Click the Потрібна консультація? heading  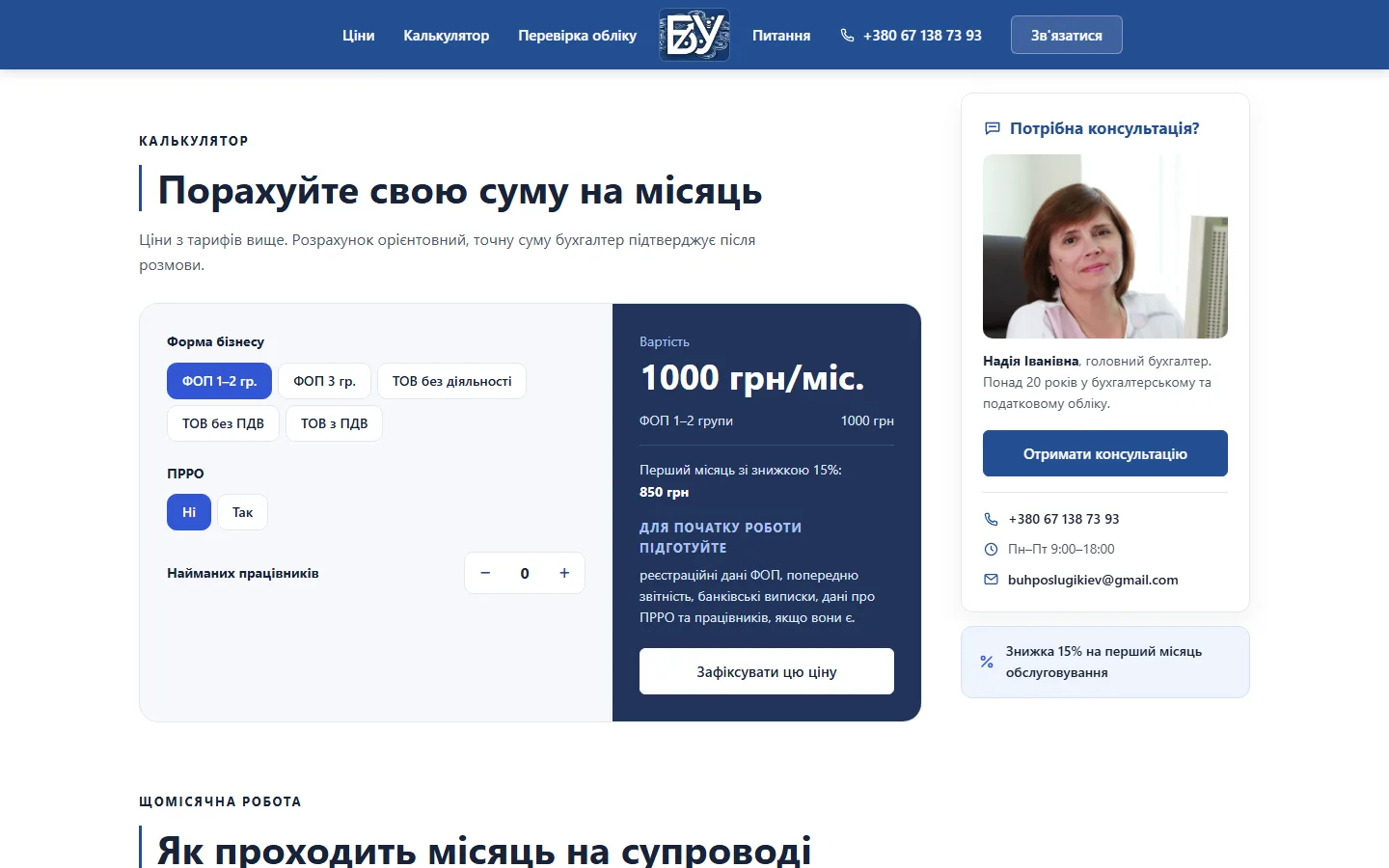pos(1104,128)
